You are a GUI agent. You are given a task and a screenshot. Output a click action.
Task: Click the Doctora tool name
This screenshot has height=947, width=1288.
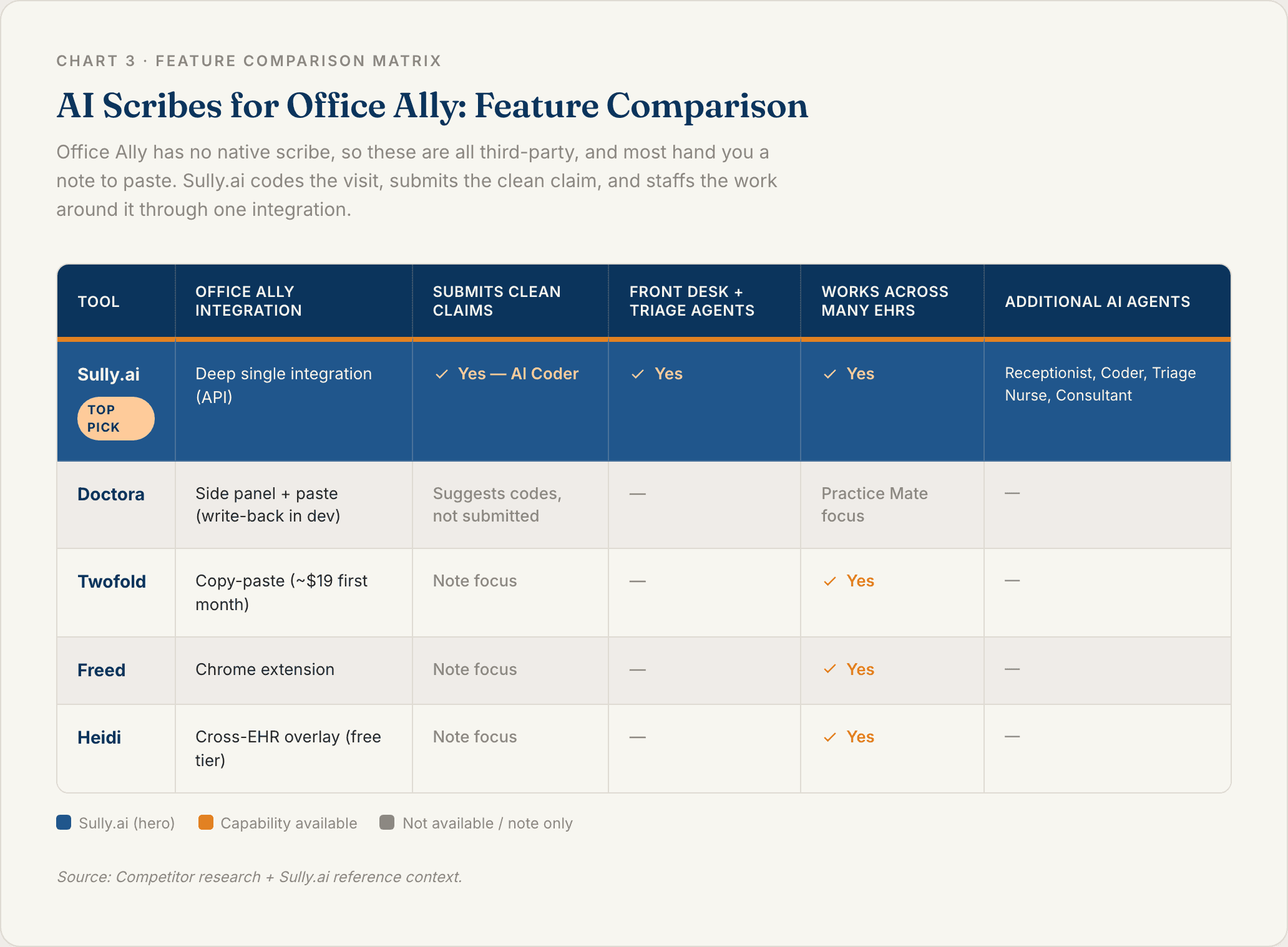pyautogui.click(x=111, y=494)
